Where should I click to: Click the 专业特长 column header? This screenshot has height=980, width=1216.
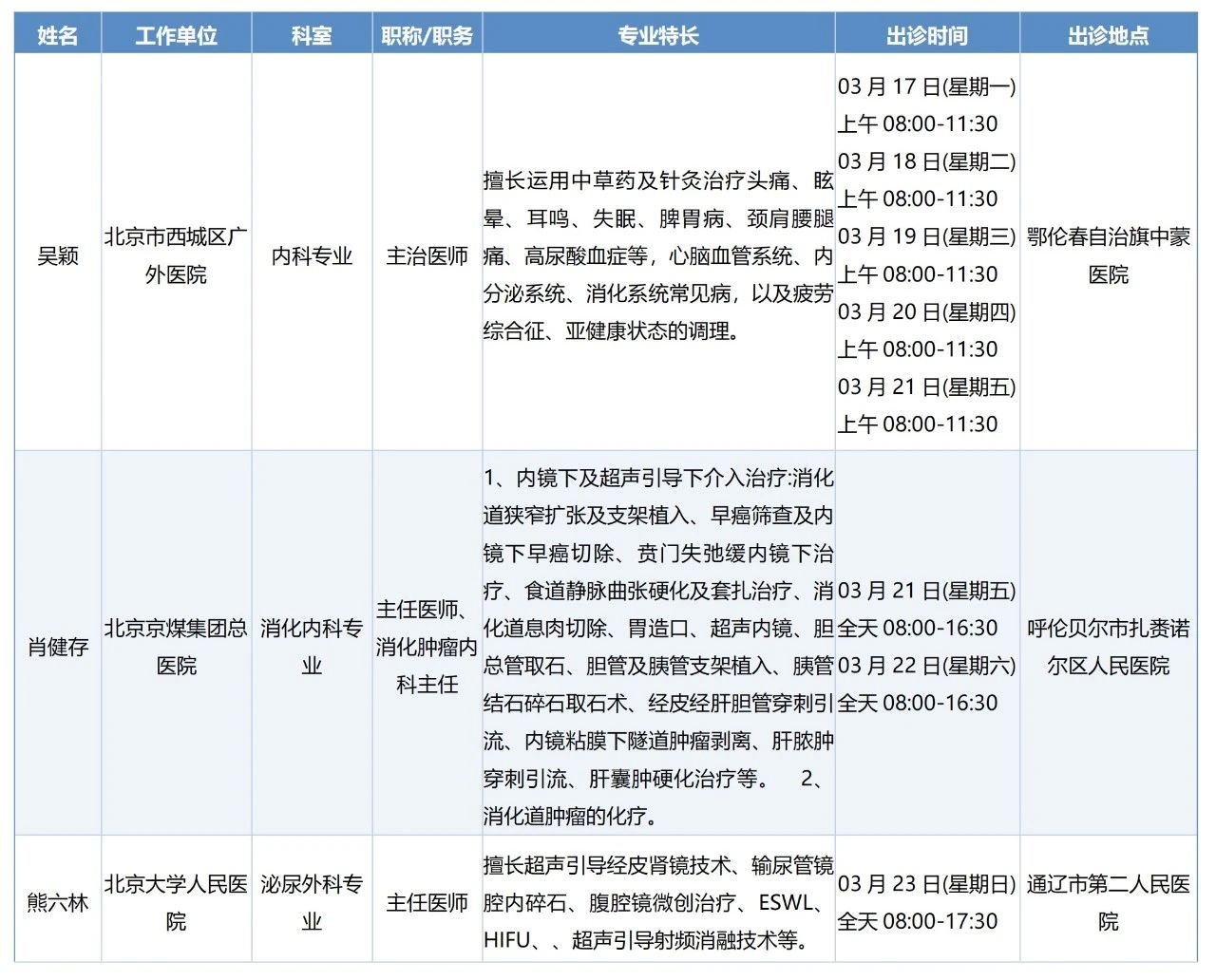[x=658, y=36]
